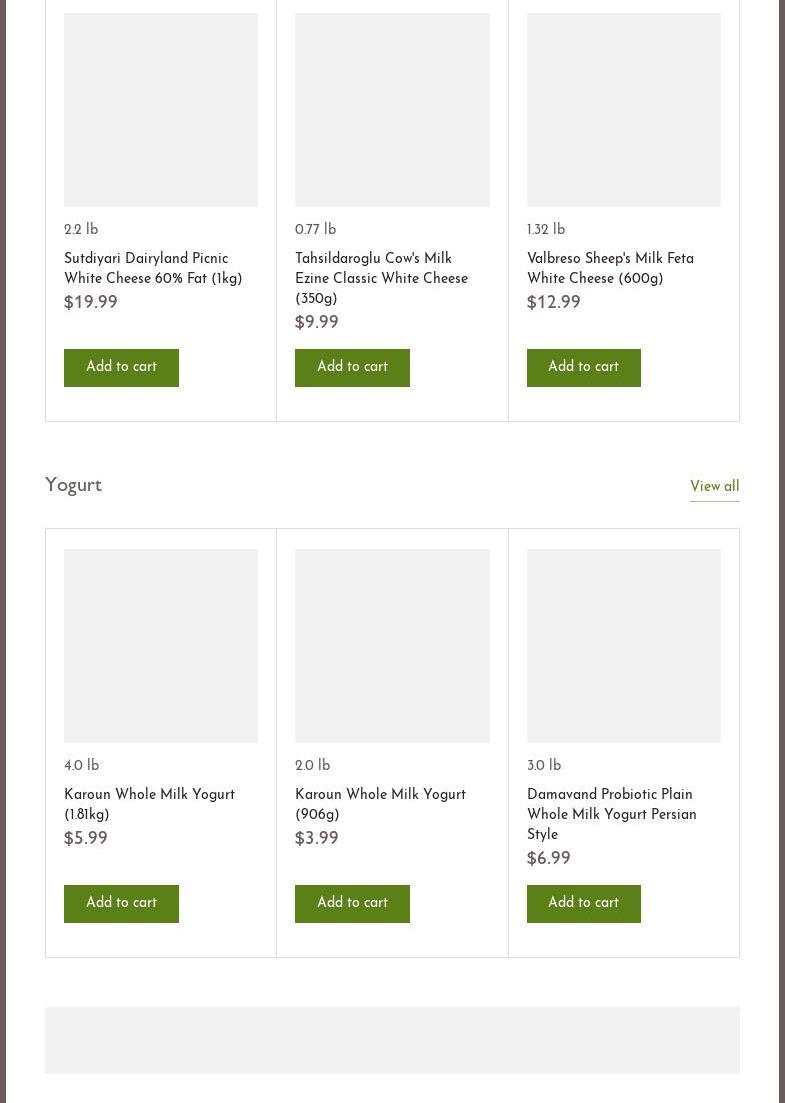785x1103 pixels.
Task: Open Valbreso Sheep's Milk Feta title link
Action: pos(610,269)
